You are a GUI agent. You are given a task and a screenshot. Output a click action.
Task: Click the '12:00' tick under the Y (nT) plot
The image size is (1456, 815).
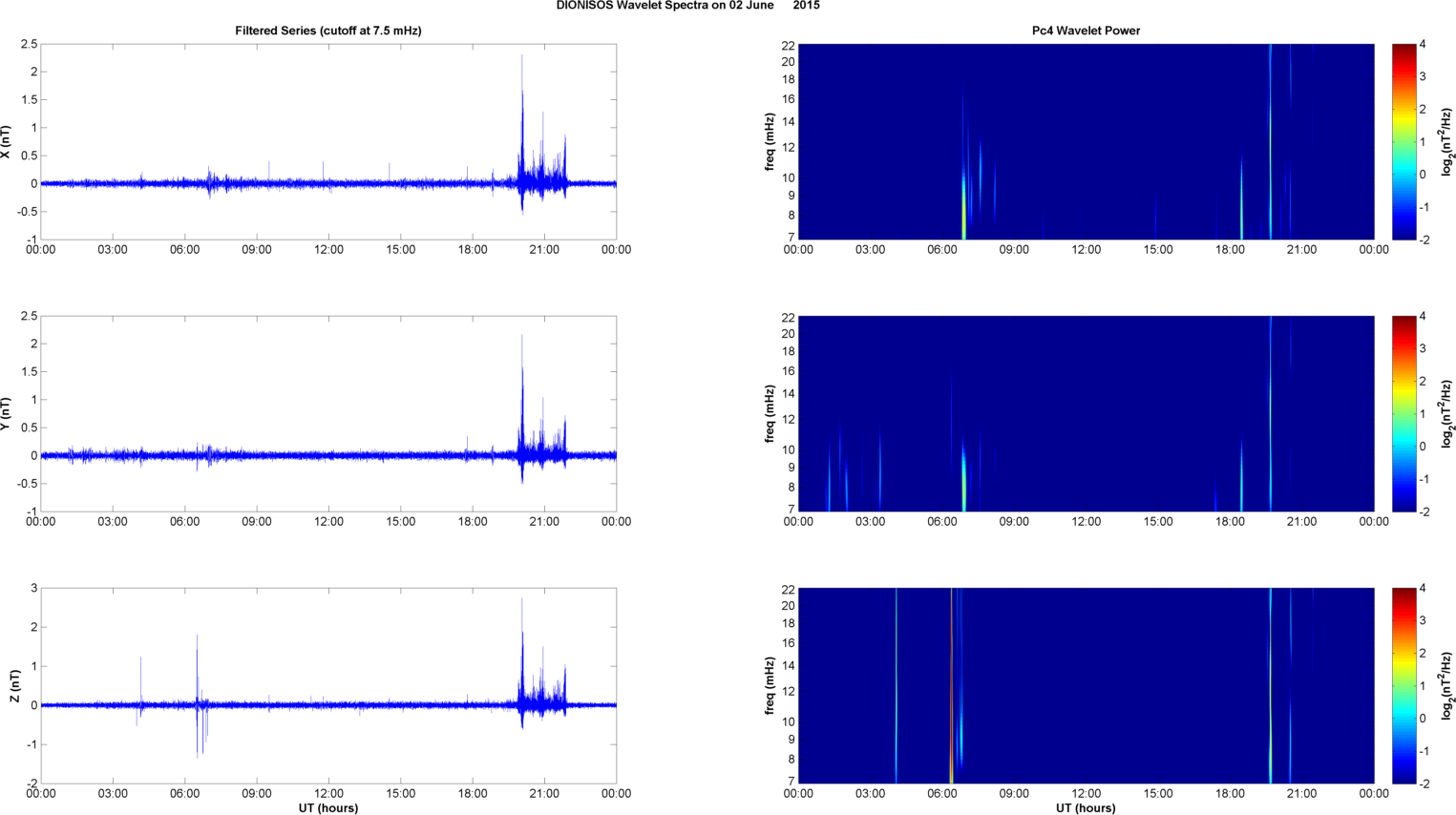[328, 522]
